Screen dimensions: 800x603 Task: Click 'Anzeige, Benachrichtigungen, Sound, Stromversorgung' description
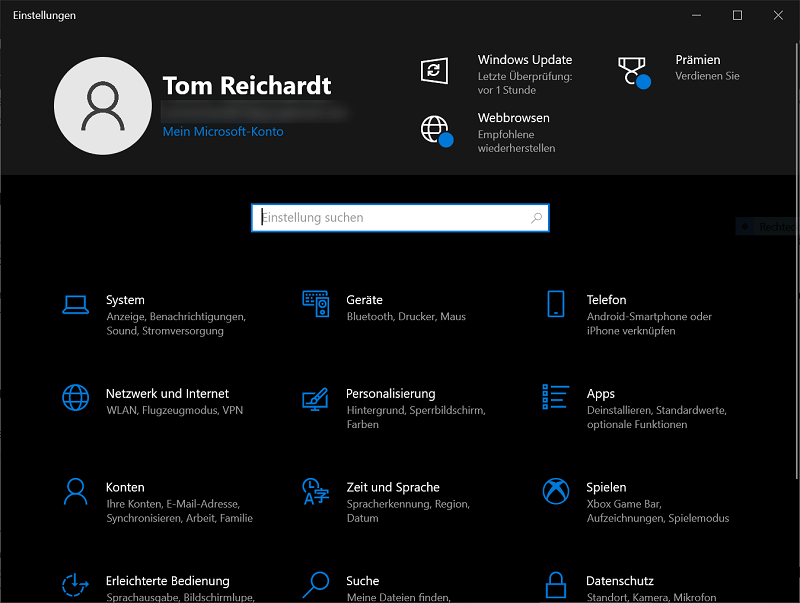pos(176,323)
